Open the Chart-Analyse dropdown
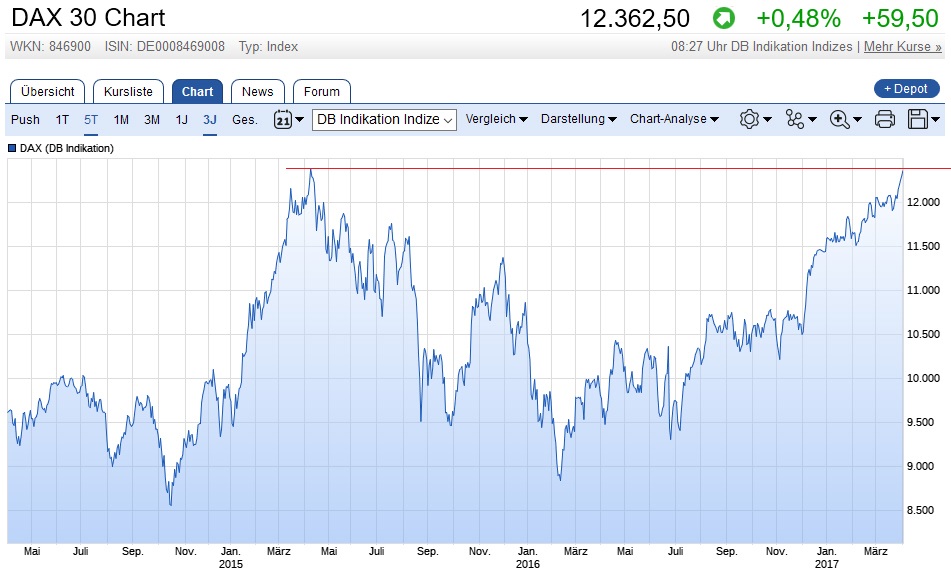 [674, 120]
